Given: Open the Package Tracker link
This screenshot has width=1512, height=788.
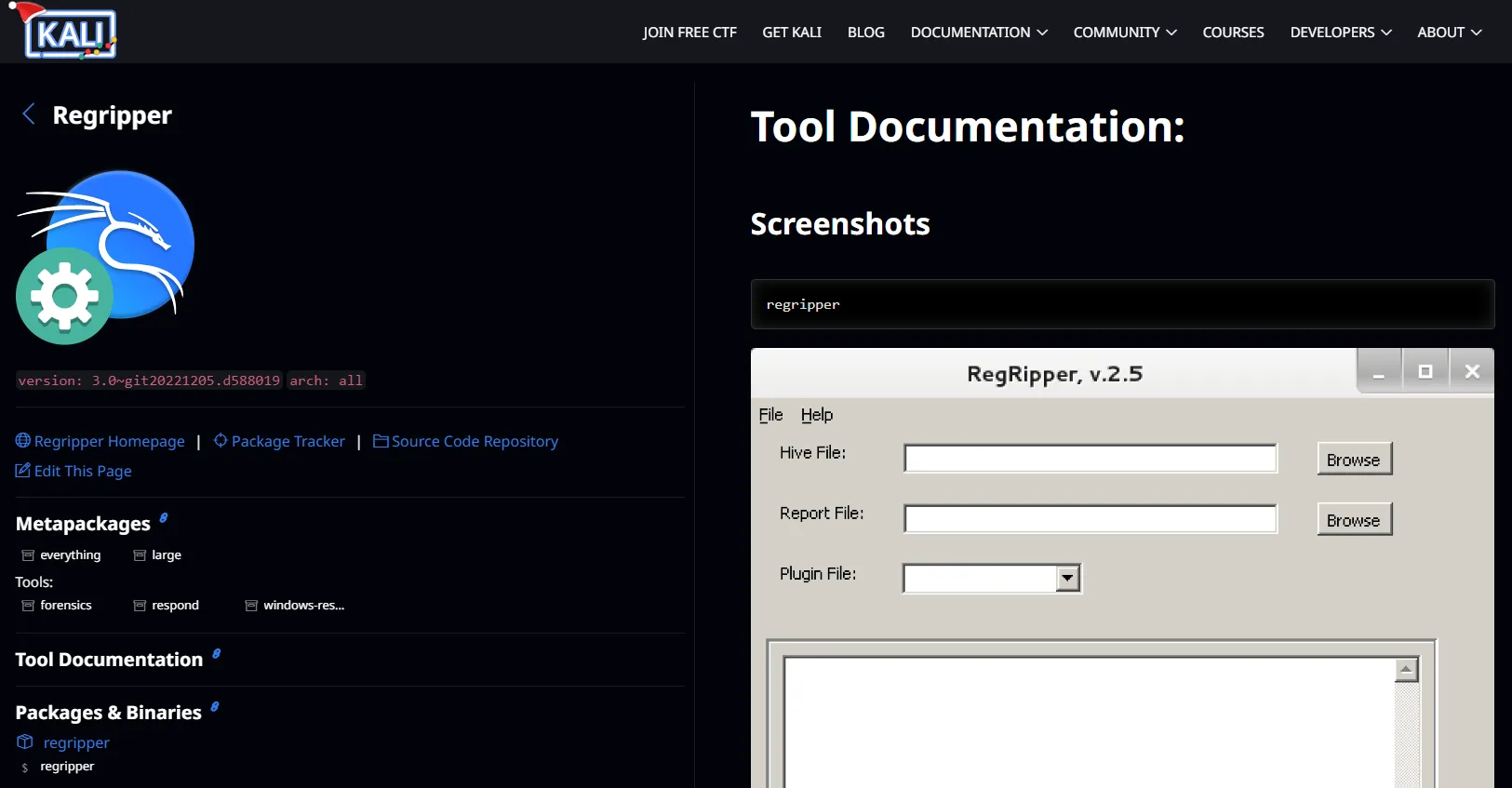Looking at the screenshot, I should (288, 441).
